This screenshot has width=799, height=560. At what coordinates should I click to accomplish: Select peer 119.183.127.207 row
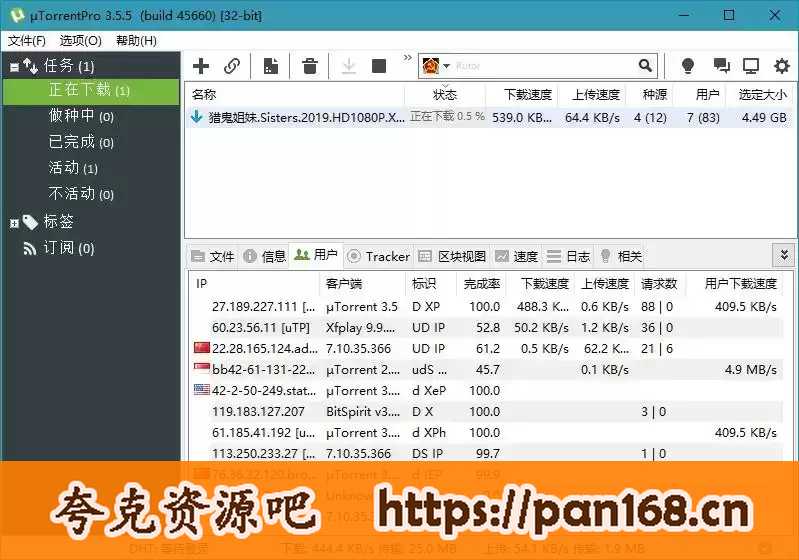click(487, 411)
